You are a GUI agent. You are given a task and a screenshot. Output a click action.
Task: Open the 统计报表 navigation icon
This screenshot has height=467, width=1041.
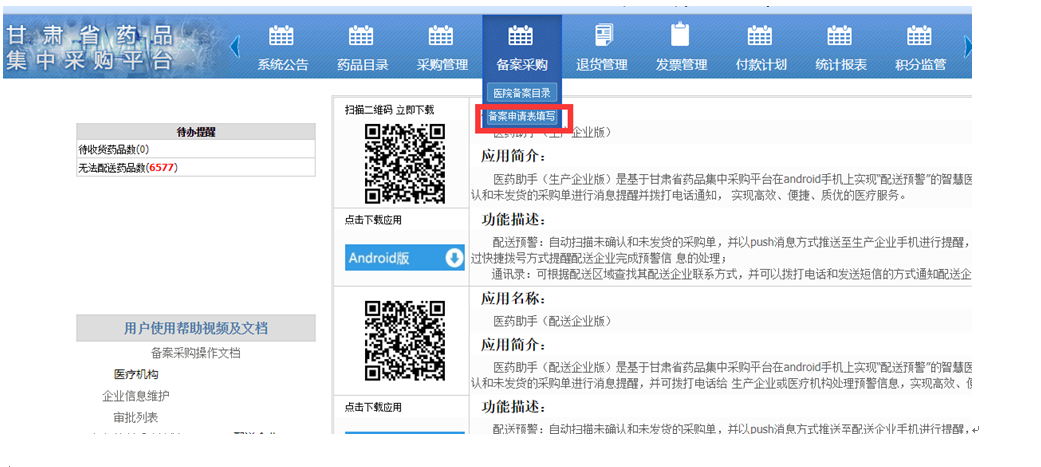point(841,35)
